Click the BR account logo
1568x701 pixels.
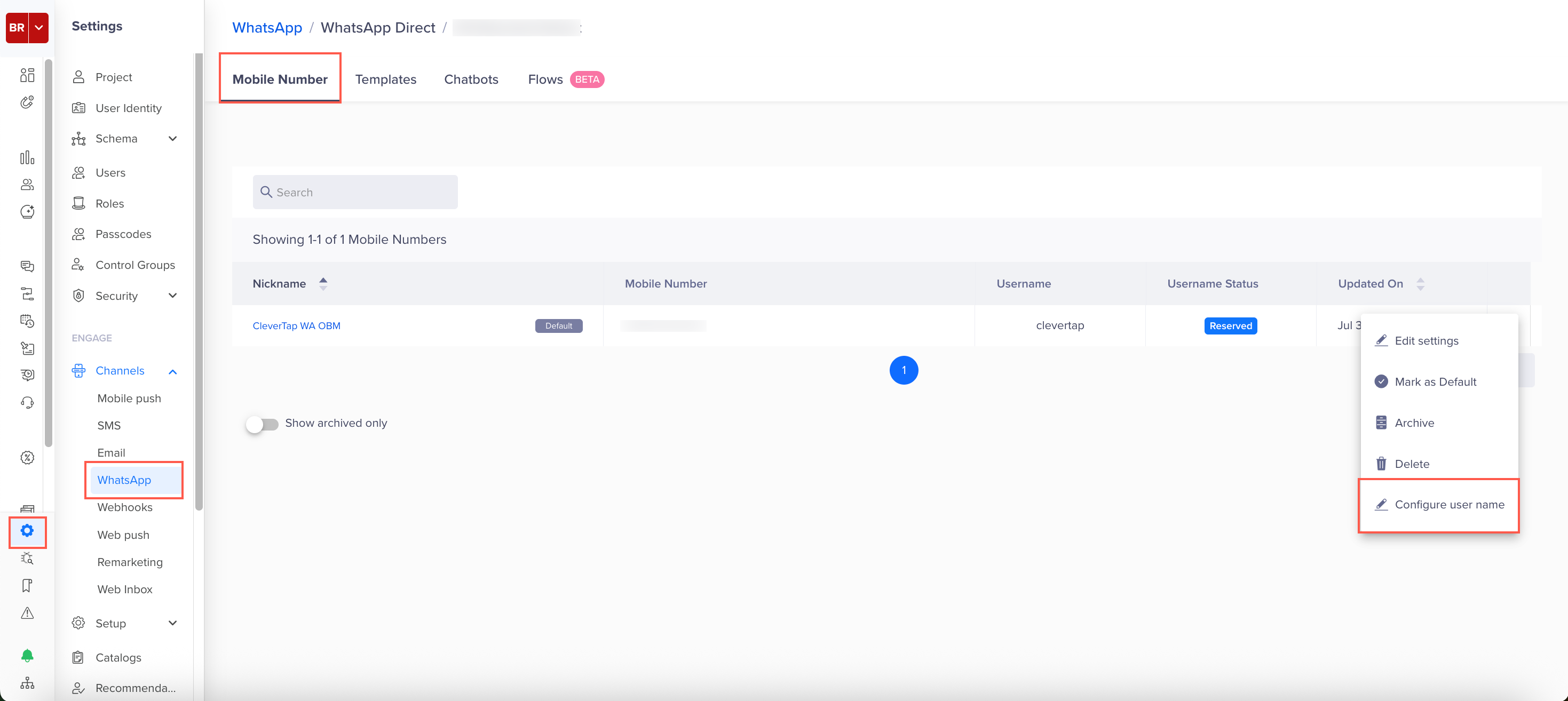pyautogui.click(x=17, y=27)
